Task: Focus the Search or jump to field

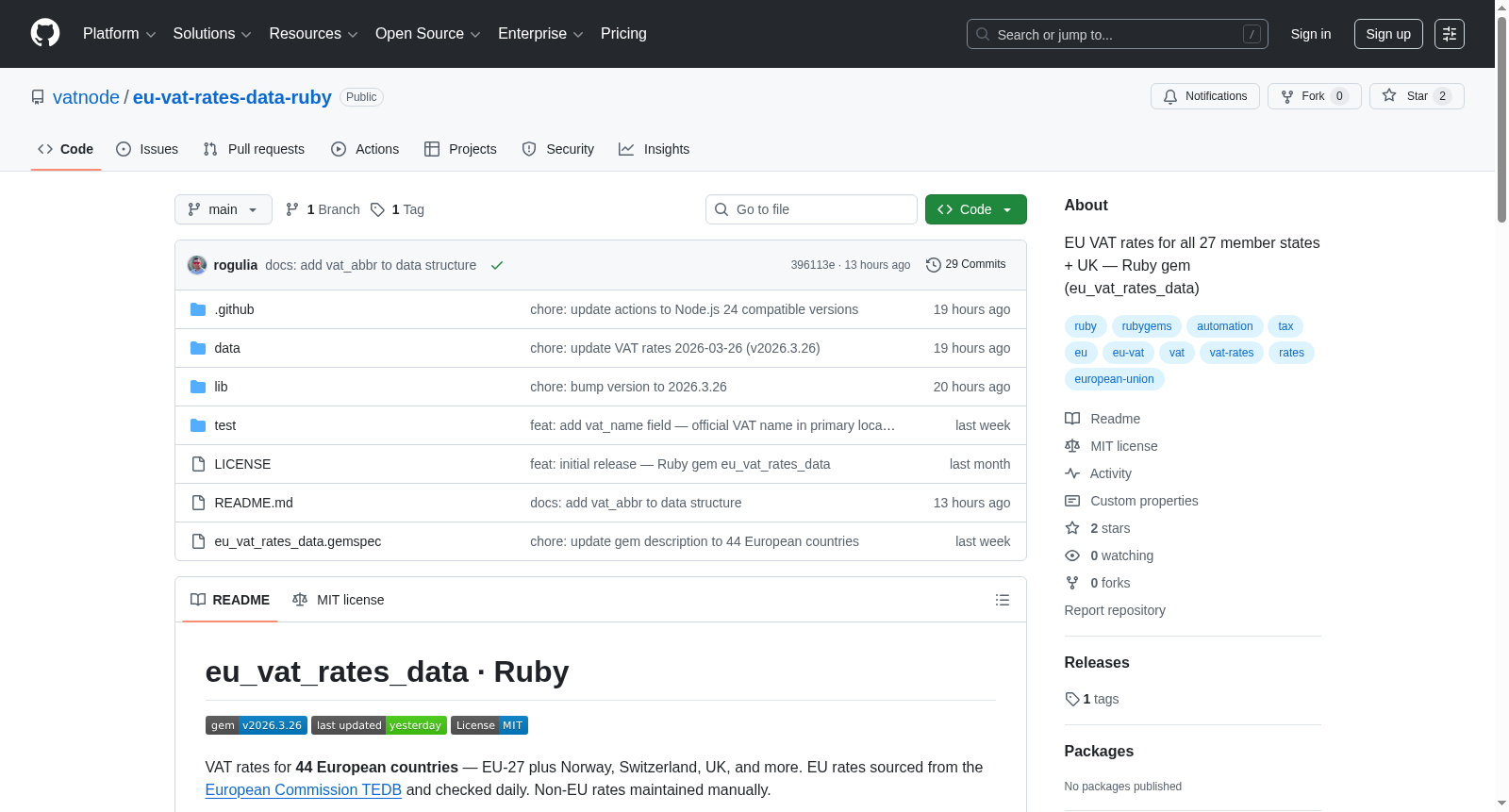Action: (1118, 34)
